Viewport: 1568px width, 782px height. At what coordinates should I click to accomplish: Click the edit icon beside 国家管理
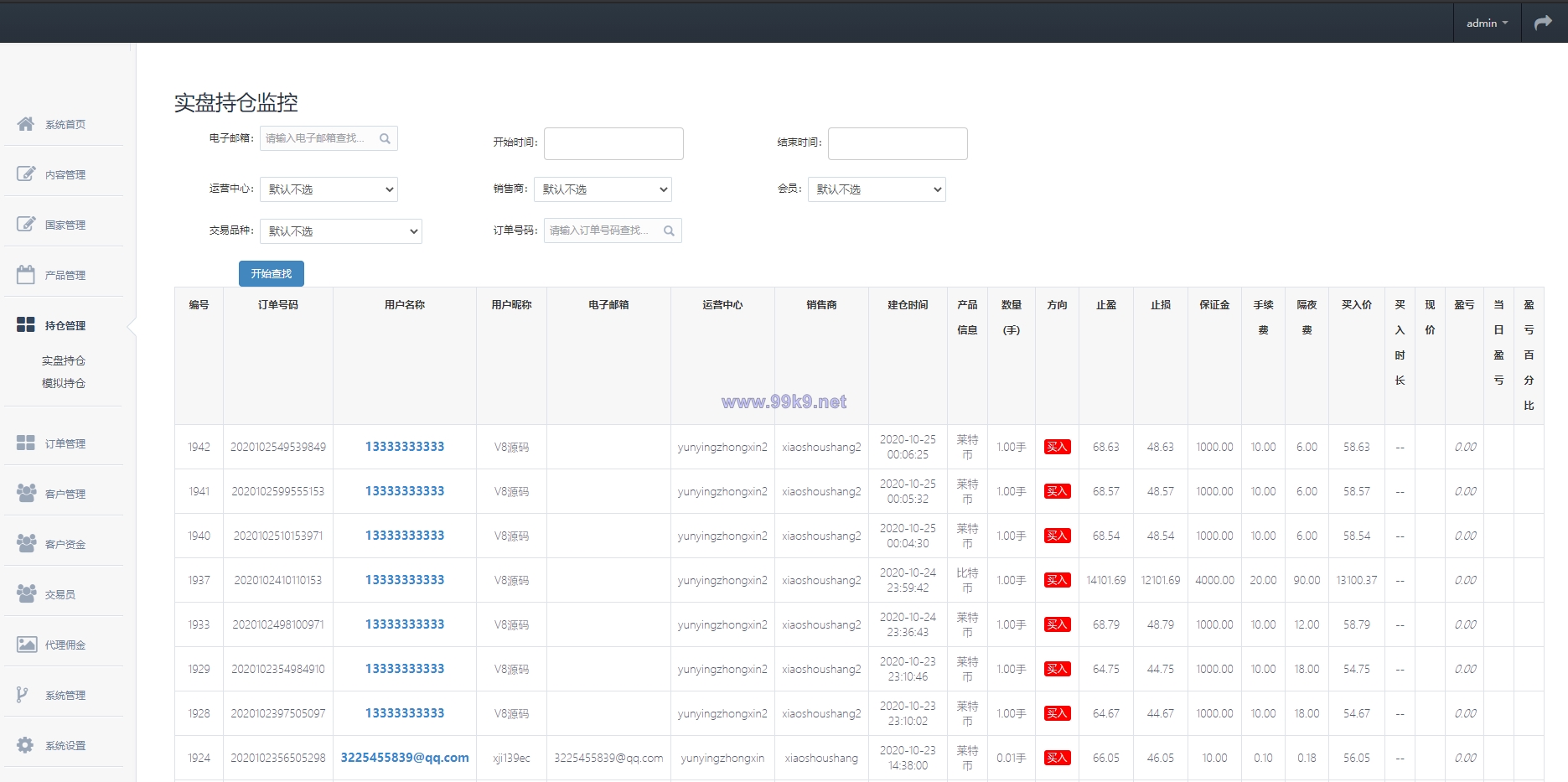click(x=26, y=225)
